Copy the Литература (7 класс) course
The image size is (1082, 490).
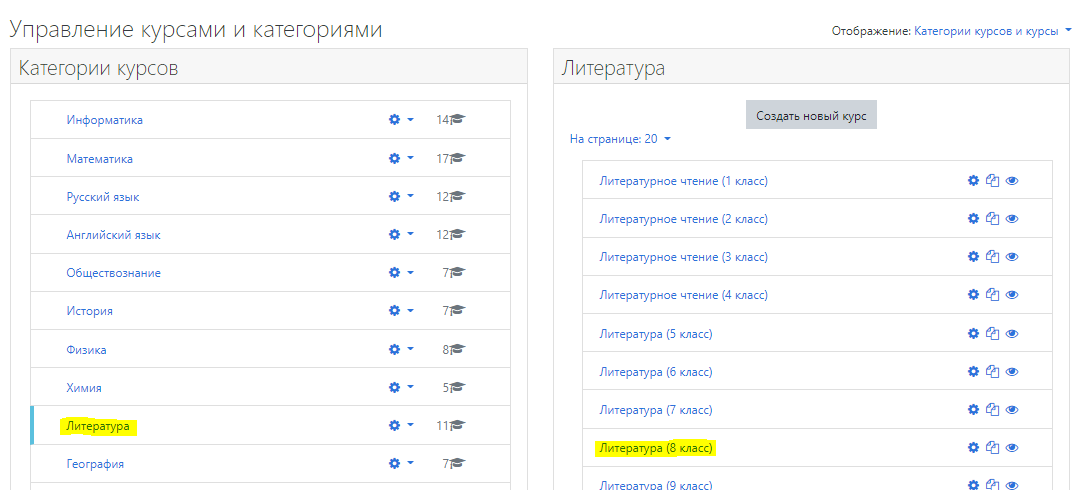point(992,410)
